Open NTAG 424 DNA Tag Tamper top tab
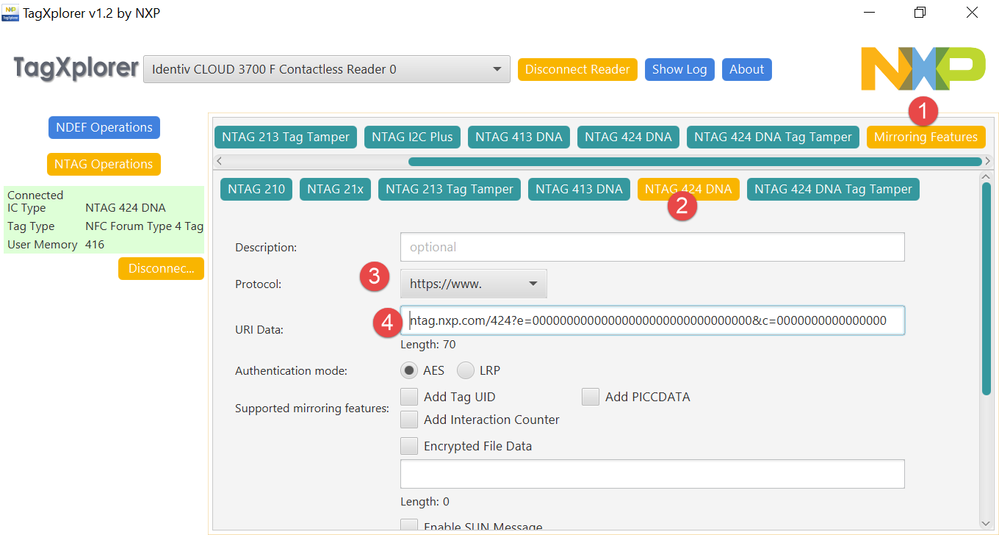 (x=773, y=137)
